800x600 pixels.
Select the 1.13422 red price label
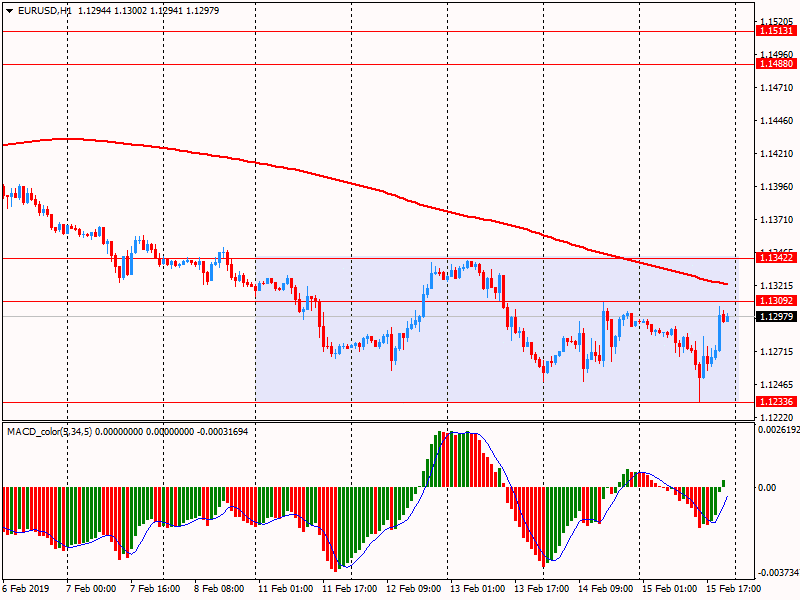[x=777, y=258]
